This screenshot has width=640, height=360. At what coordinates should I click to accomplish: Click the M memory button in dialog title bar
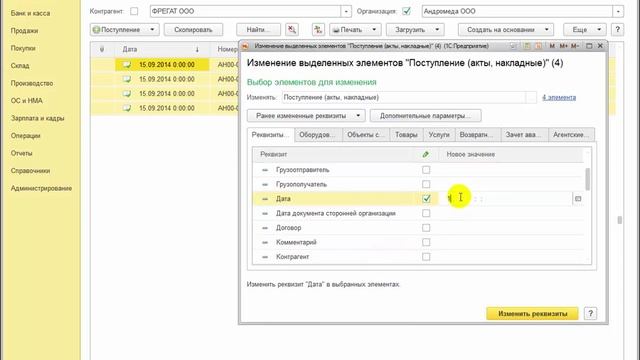pyautogui.click(x=552, y=46)
